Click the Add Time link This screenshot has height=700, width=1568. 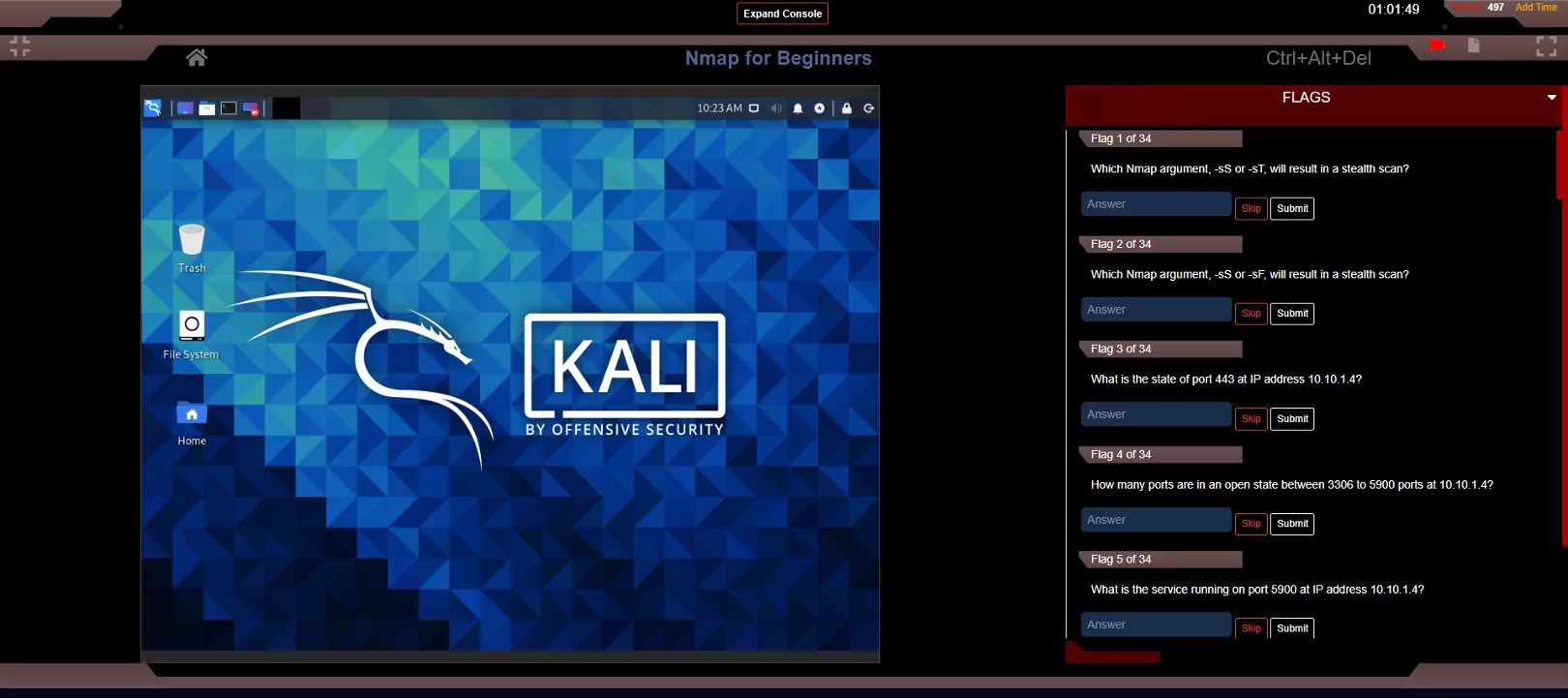pos(1536,7)
